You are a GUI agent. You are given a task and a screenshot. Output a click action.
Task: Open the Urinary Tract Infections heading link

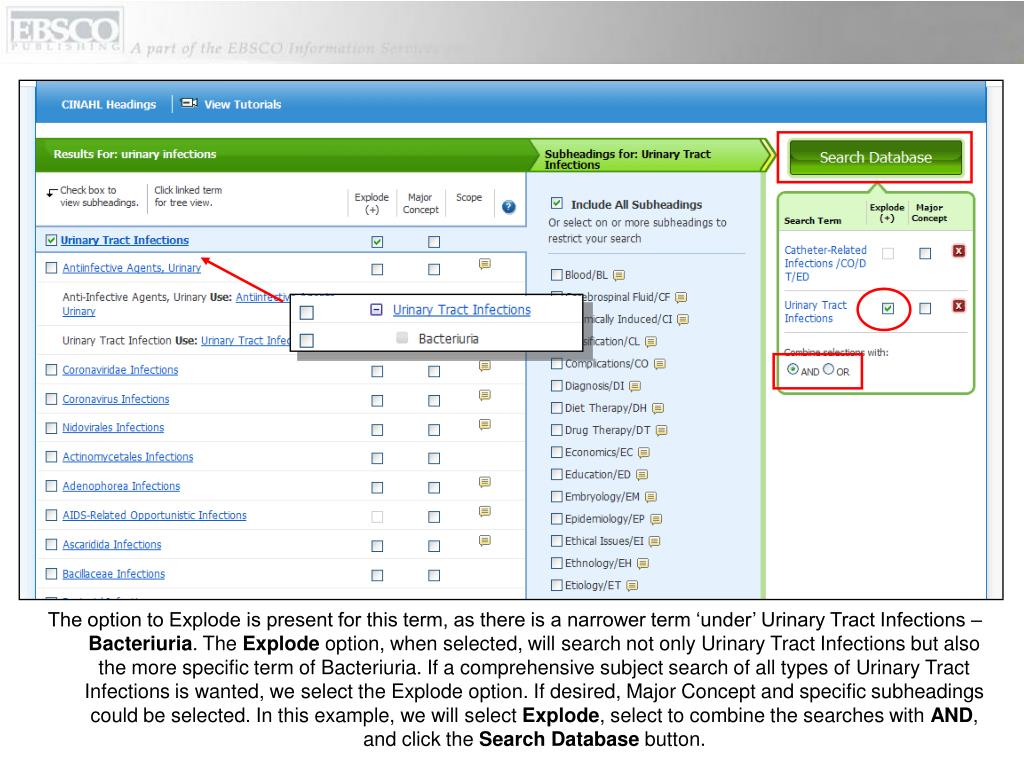pyautogui.click(x=125, y=240)
